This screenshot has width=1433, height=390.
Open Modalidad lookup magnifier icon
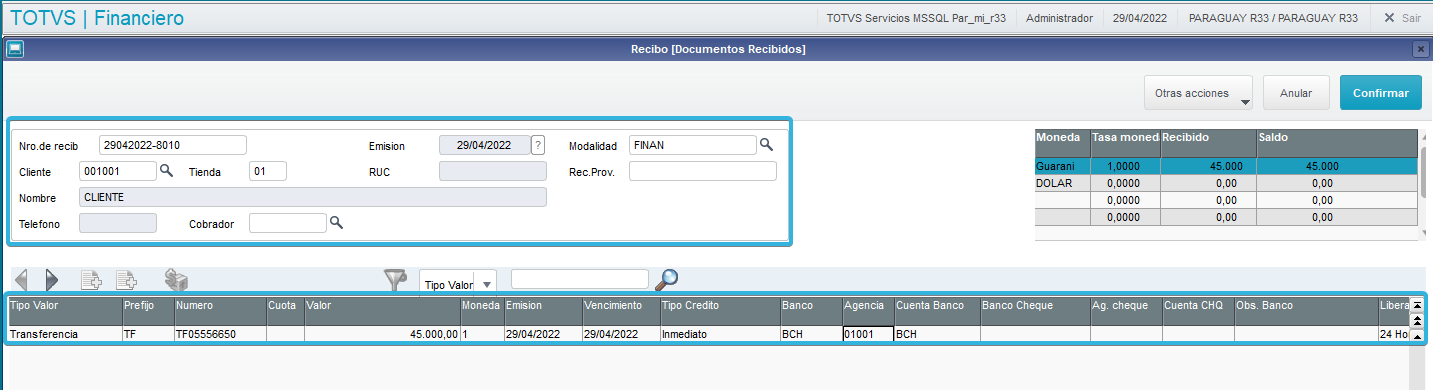(767, 145)
